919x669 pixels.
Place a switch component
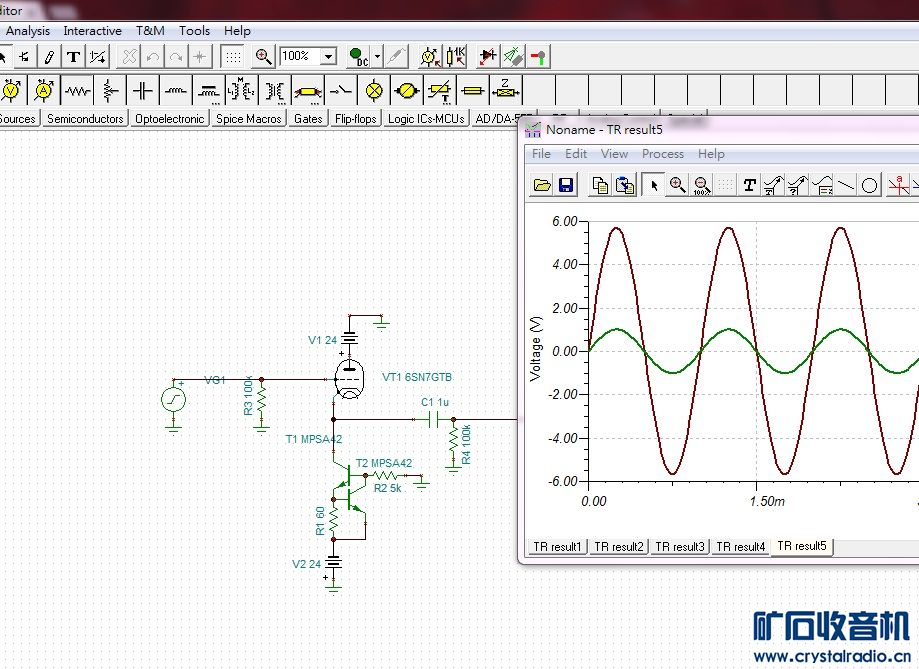click(x=341, y=90)
